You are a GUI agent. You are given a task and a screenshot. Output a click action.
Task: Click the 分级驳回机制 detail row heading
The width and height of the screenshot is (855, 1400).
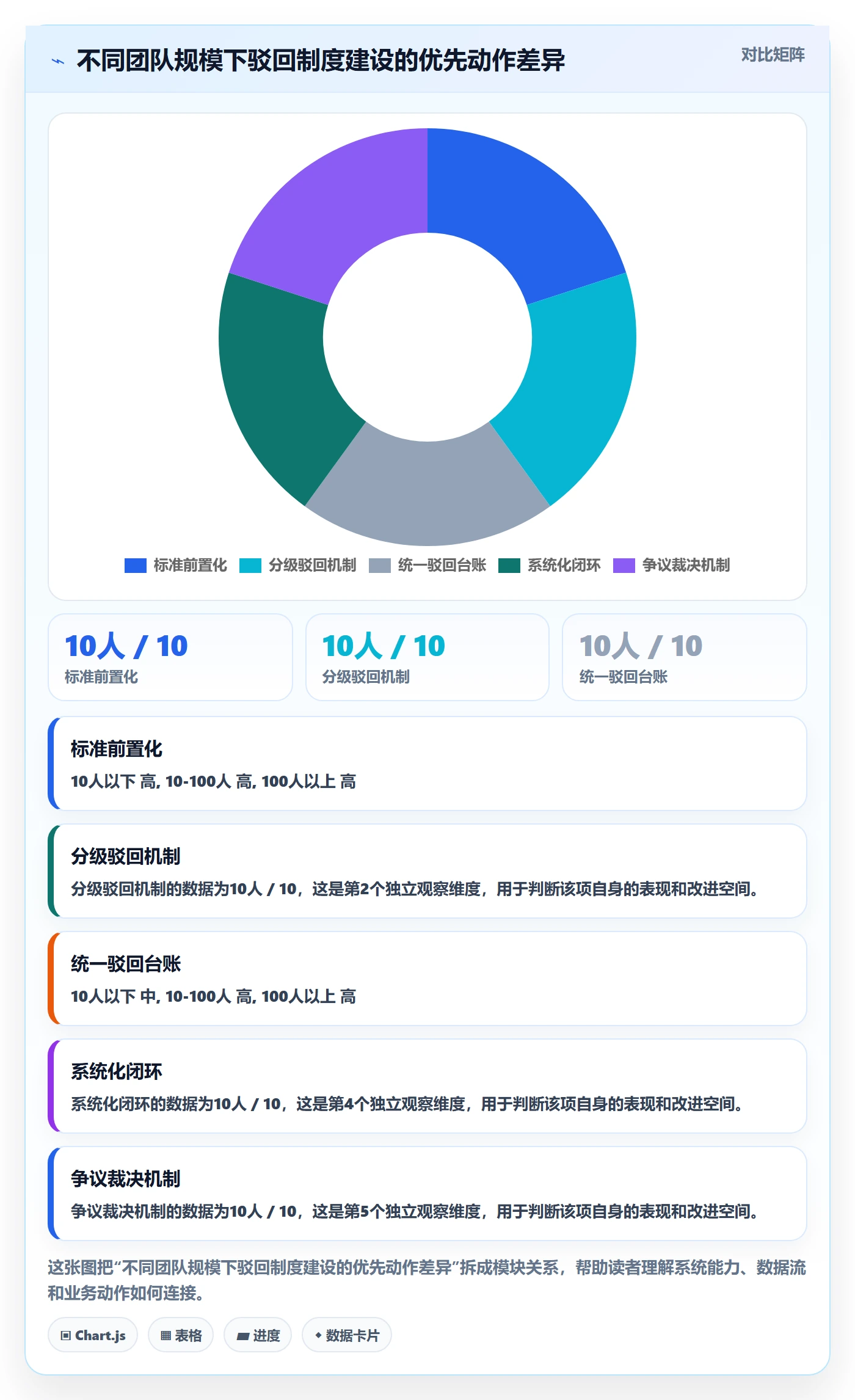[126, 856]
